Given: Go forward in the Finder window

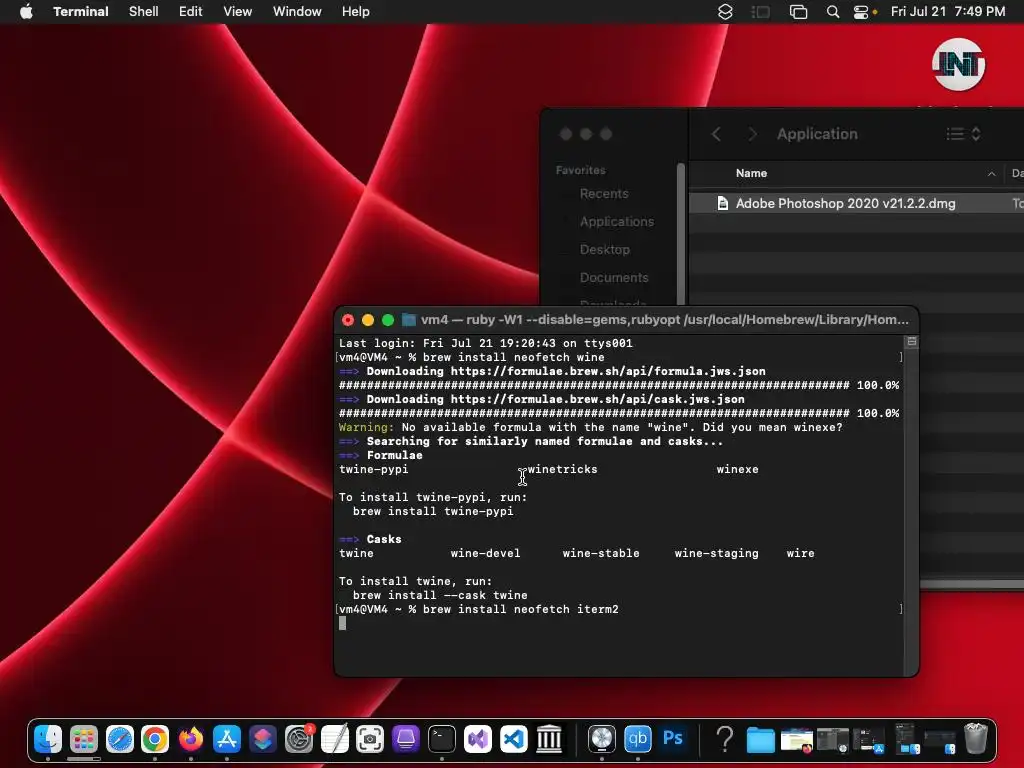Looking at the screenshot, I should (x=752, y=134).
